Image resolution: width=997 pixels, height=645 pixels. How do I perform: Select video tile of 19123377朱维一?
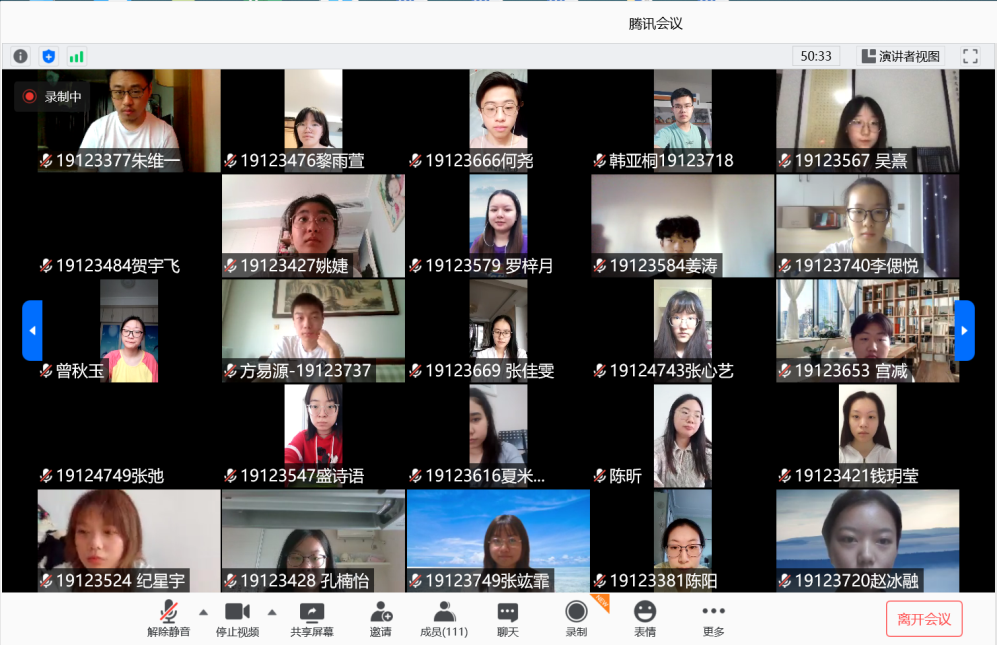pyautogui.click(x=129, y=120)
